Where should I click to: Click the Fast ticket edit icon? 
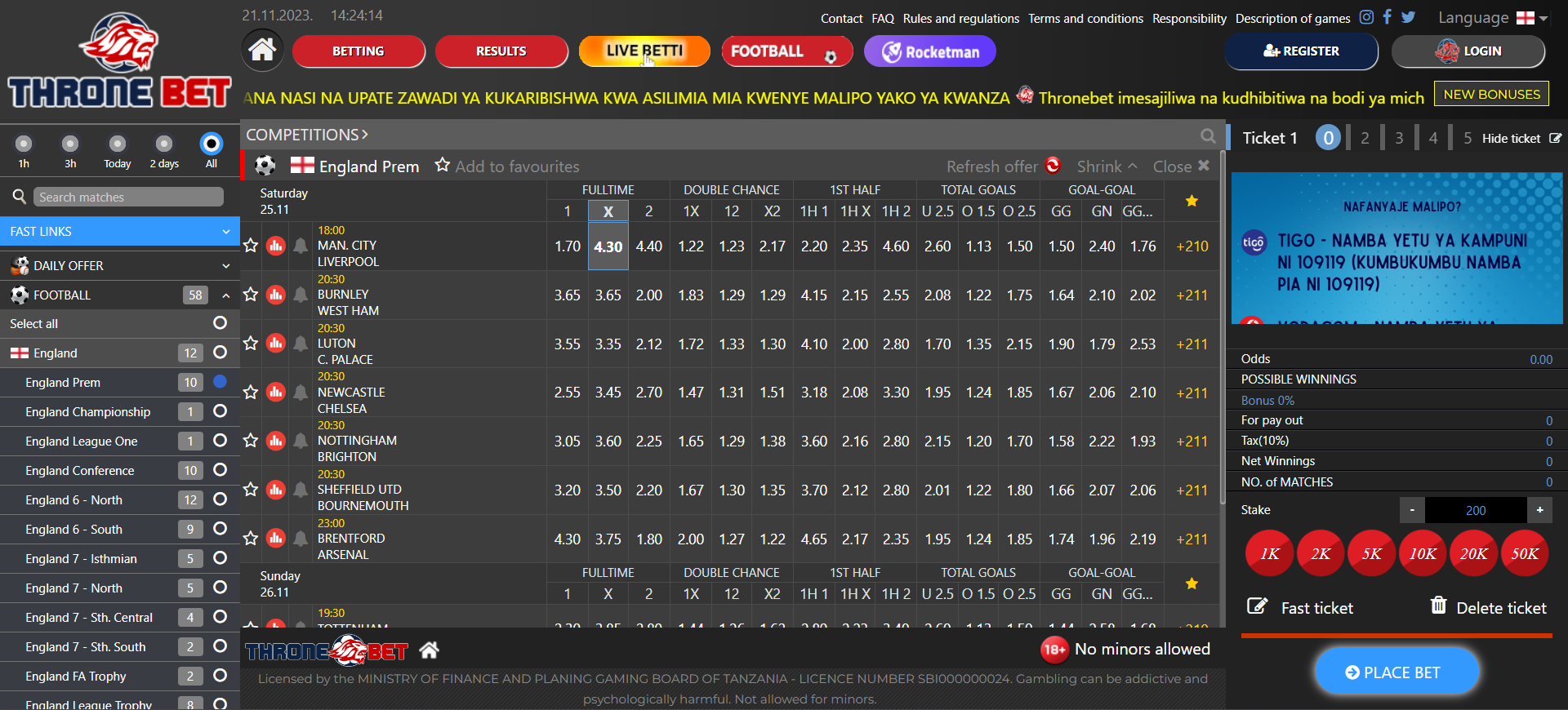[x=1258, y=606]
